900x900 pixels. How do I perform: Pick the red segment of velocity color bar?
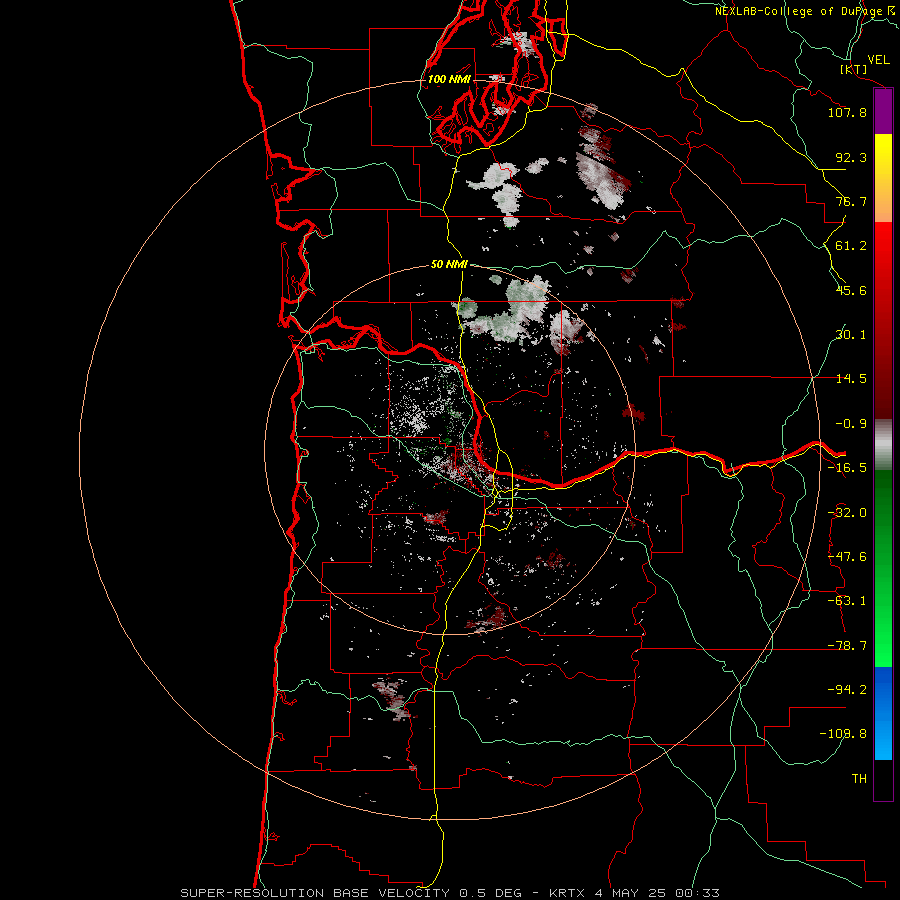point(883,320)
